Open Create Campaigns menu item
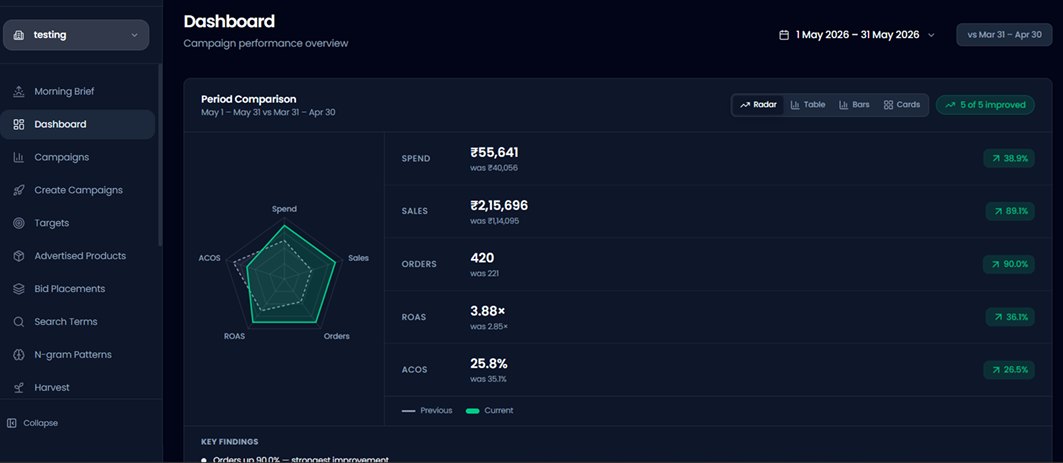 (x=78, y=190)
